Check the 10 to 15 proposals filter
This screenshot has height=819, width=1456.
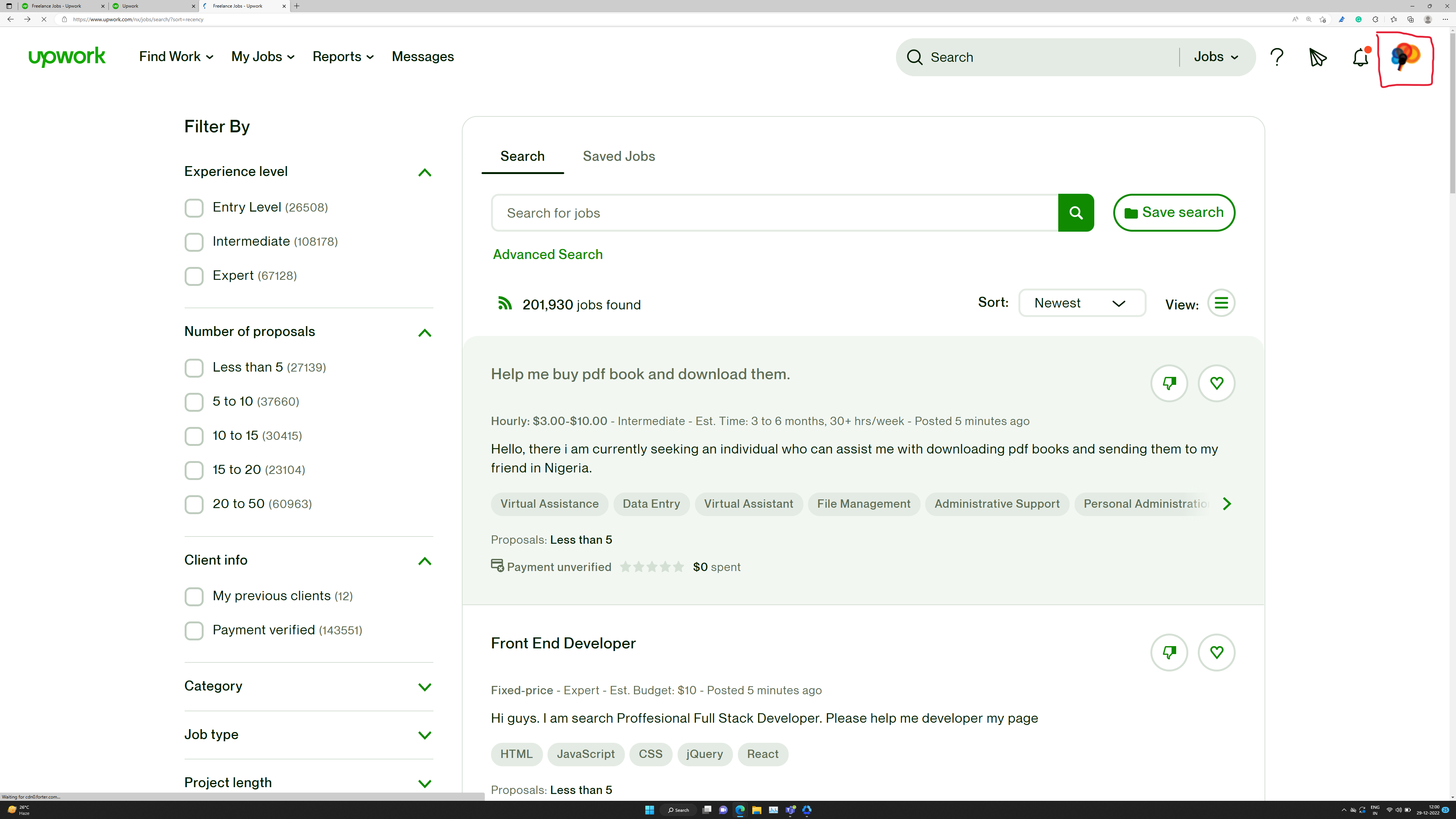tap(194, 436)
